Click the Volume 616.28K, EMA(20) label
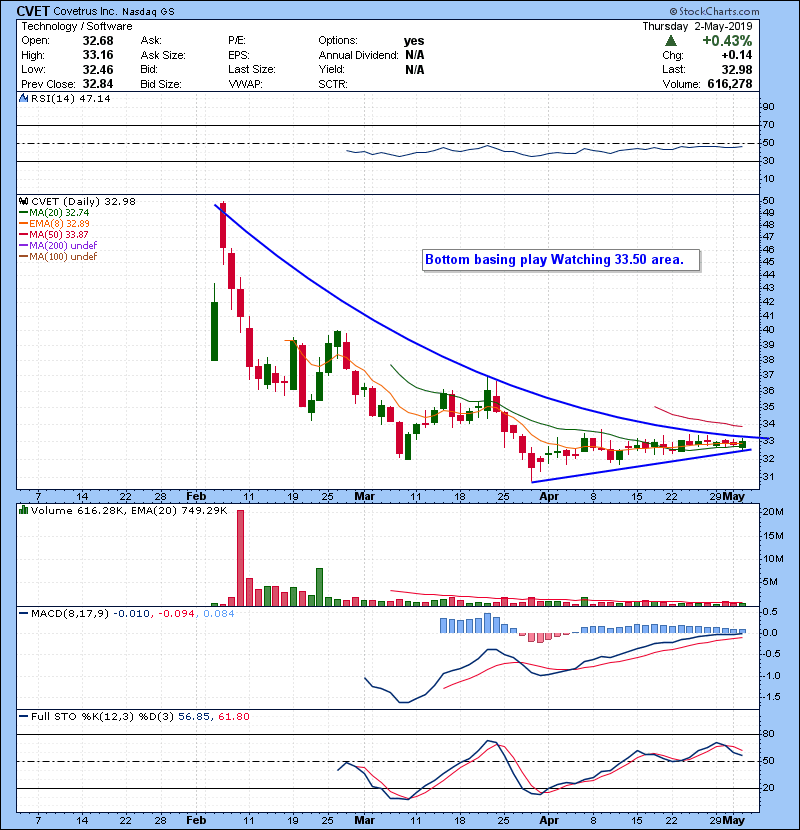Screen dimensions: 800x830 pyautogui.click(x=129, y=510)
